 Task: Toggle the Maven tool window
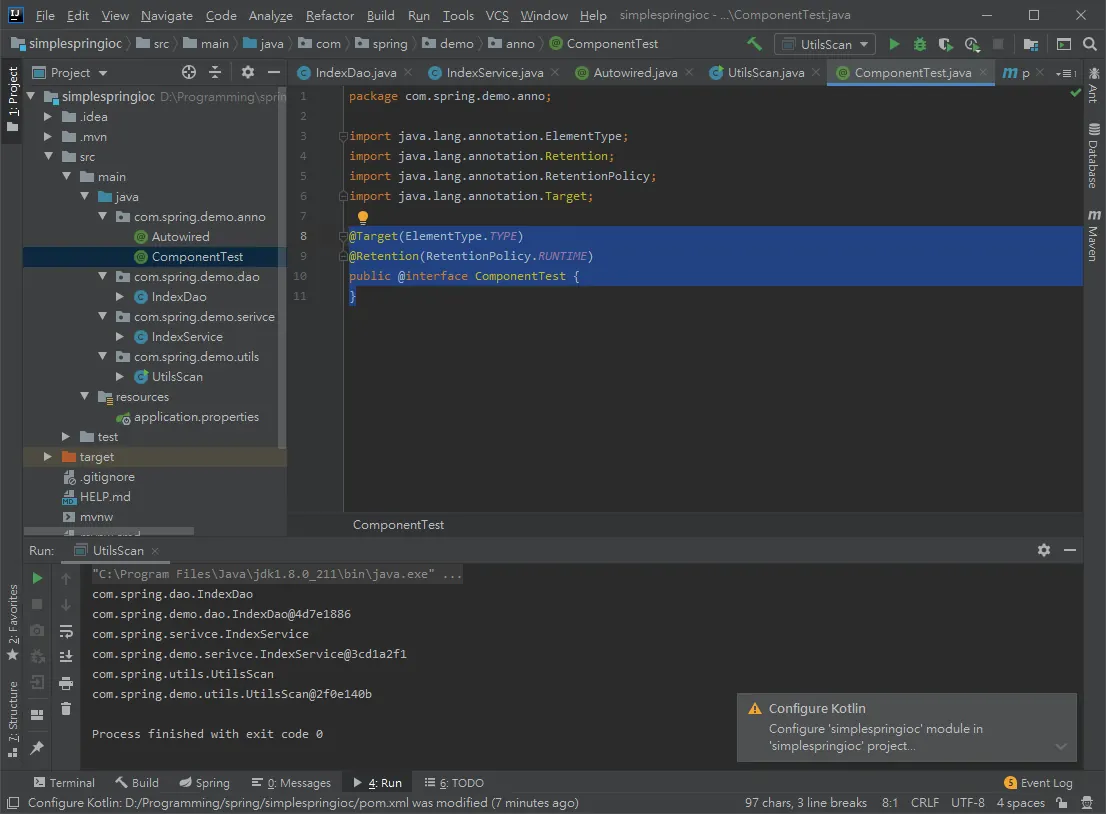(x=1093, y=235)
